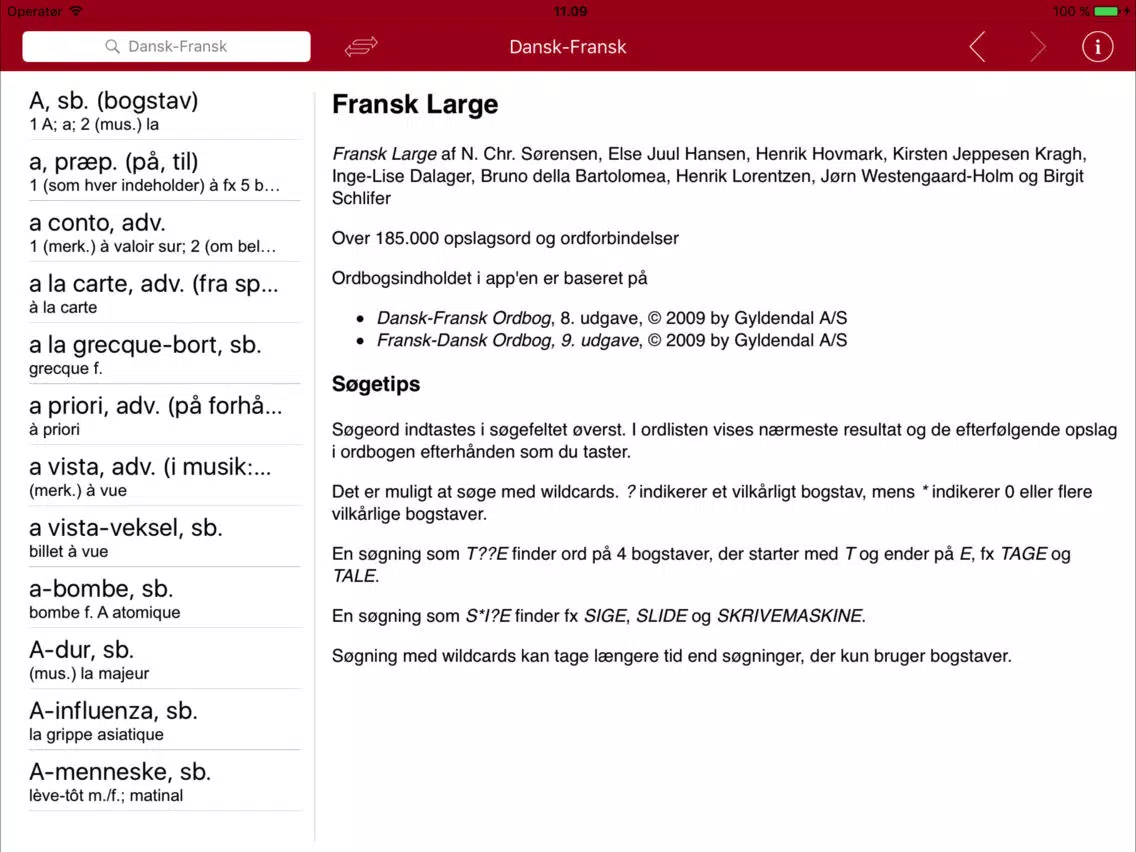The image size is (1136, 852).
Task: Click 'Fransk-Dansk Ordbog, 9. udgave' bullet
Action: point(611,341)
